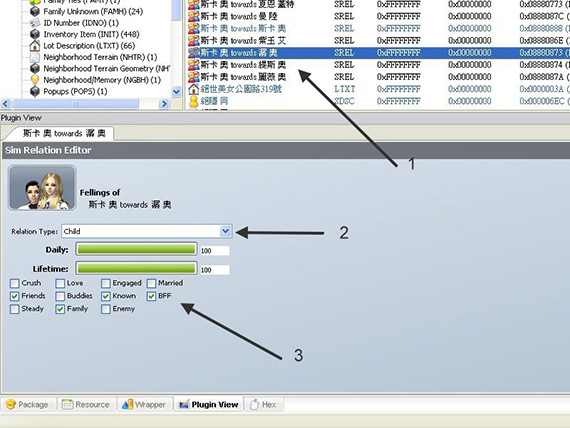Click the sim pair icon of selected row 0x08880873
The width and height of the screenshot is (570, 428).
[x=194, y=53]
